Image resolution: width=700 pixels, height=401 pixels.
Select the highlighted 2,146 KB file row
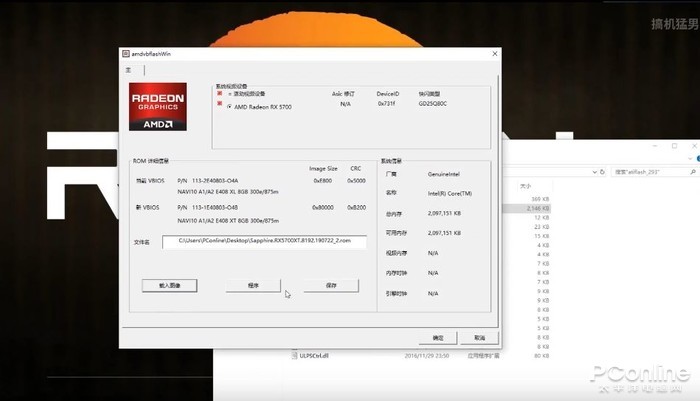[x=526, y=208]
